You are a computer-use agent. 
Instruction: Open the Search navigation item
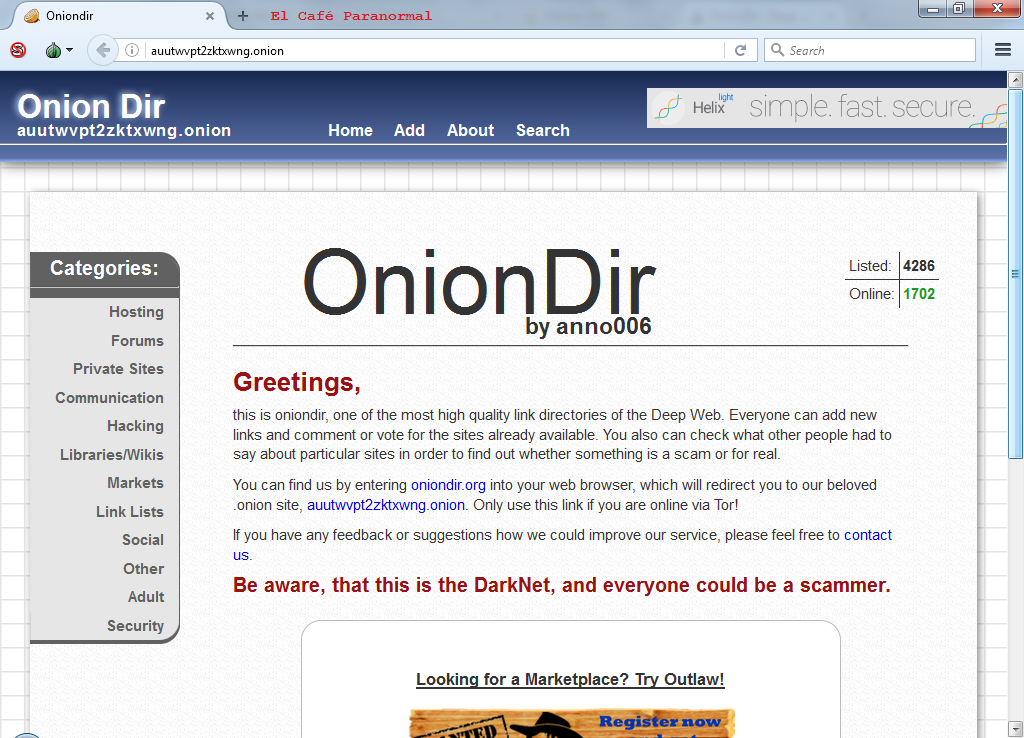pos(542,130)
